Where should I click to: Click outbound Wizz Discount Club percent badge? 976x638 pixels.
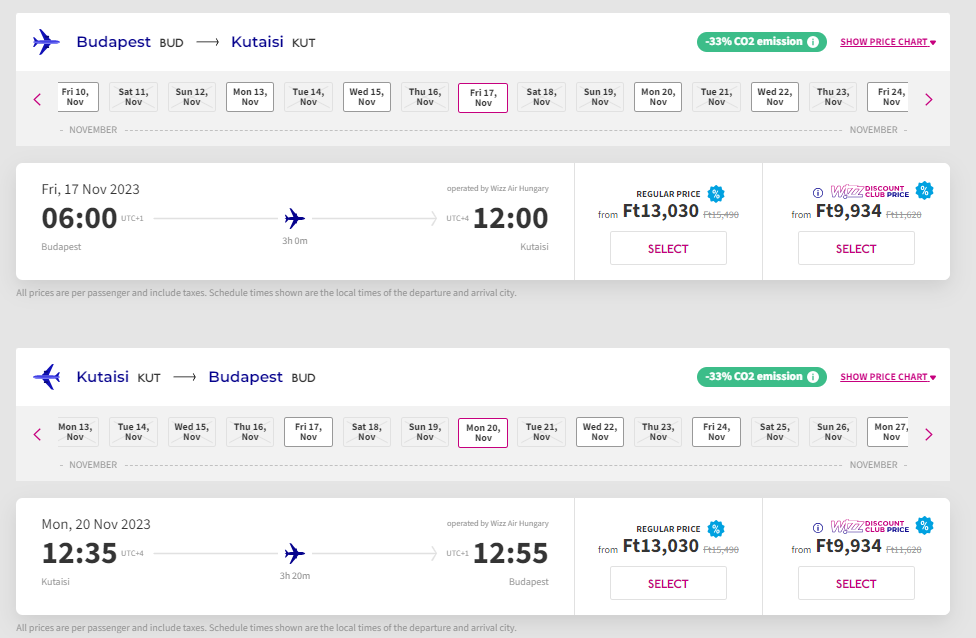925,190
